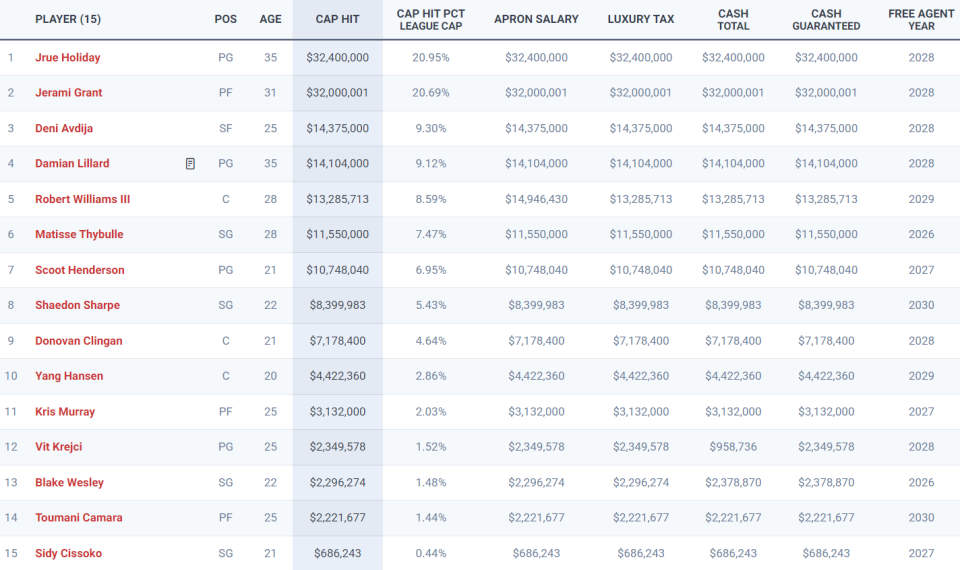Image resolution: width=960 pixels, height=570 pixels.
Task: Sort by the APRON SALARY column header
Action: pyautogui.click(x=536, y=19)
